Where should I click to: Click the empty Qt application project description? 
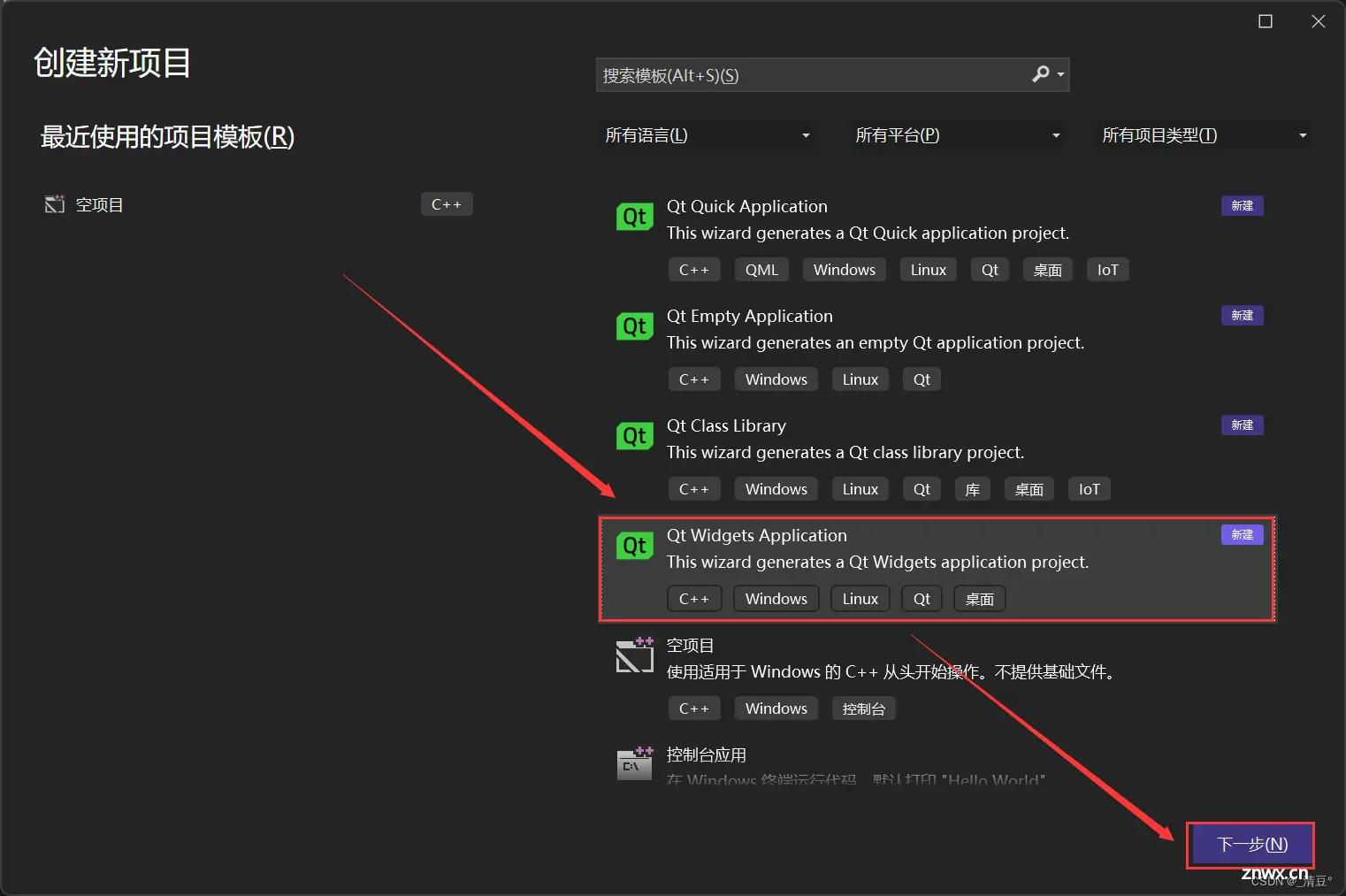tap(876, 342)
